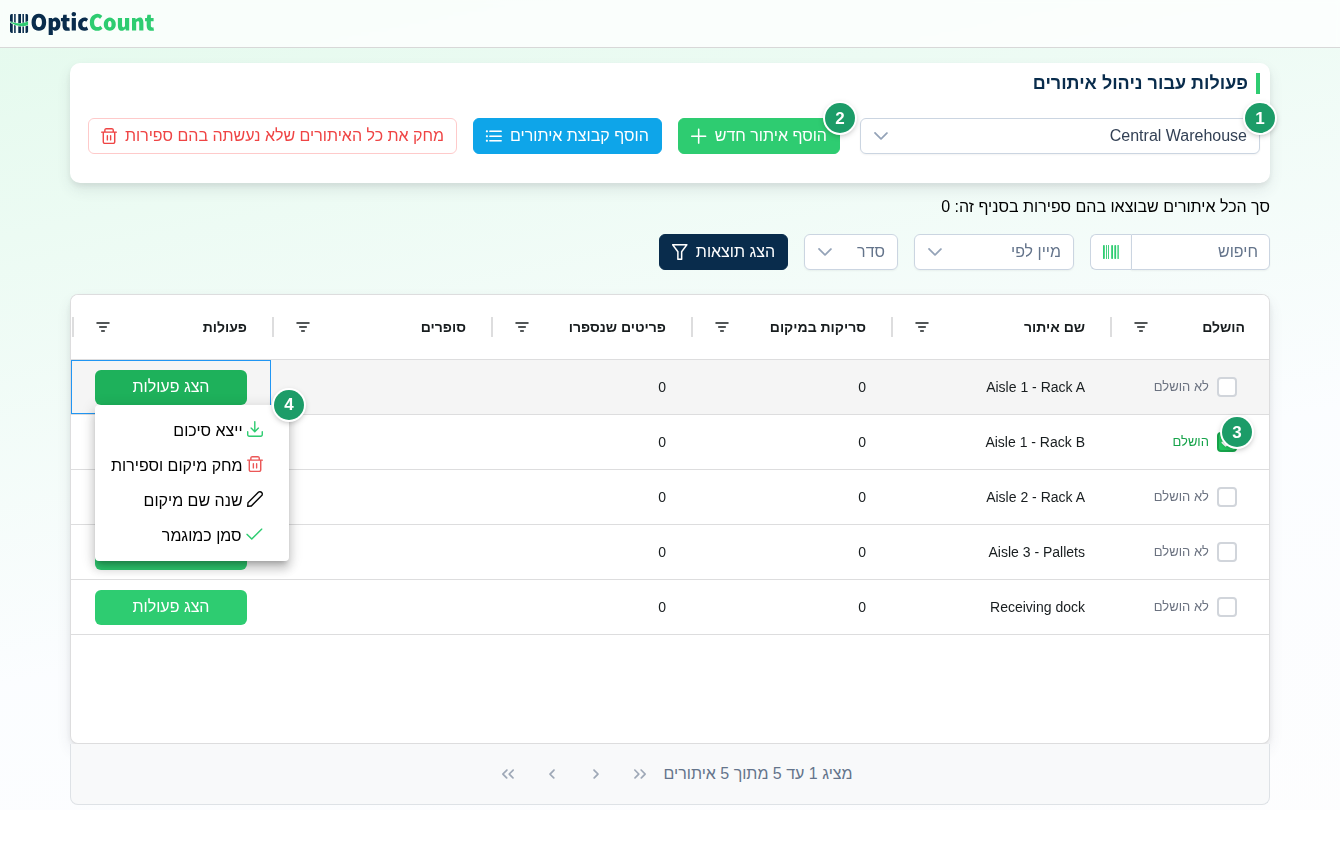
Task: Click הוסף איתור חדש button
Action: [x=759, y=136]
